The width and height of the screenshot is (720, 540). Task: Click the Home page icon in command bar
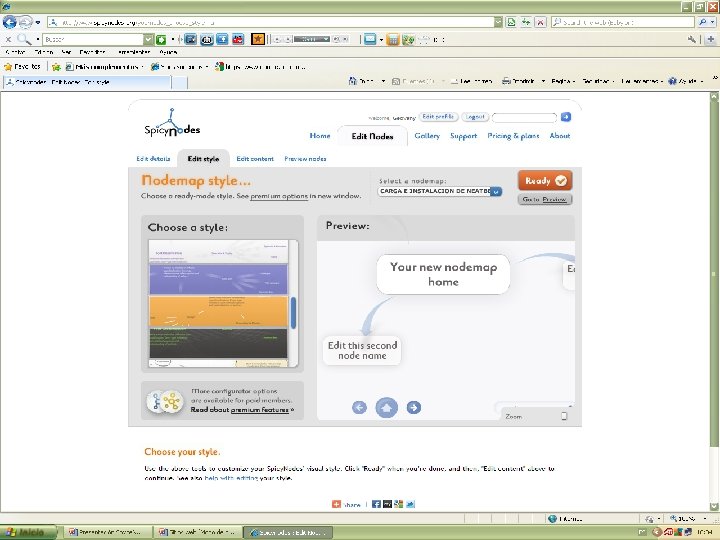(353, 81)
